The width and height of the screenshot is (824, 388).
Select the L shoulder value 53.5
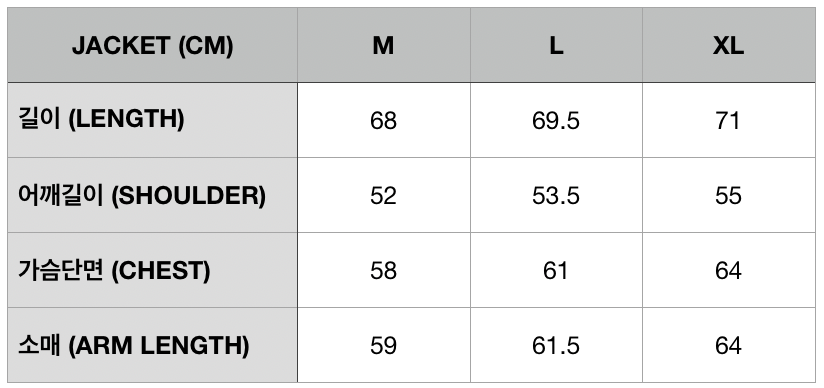click(x=556, y=196)
